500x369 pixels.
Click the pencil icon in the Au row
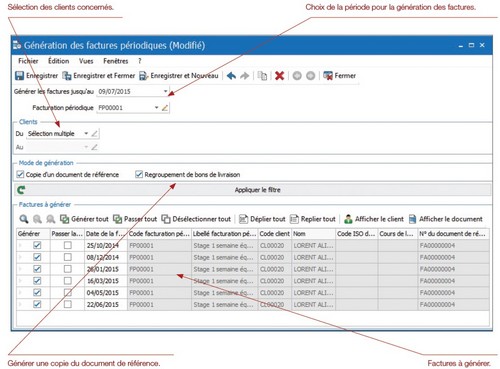(94, 147)
